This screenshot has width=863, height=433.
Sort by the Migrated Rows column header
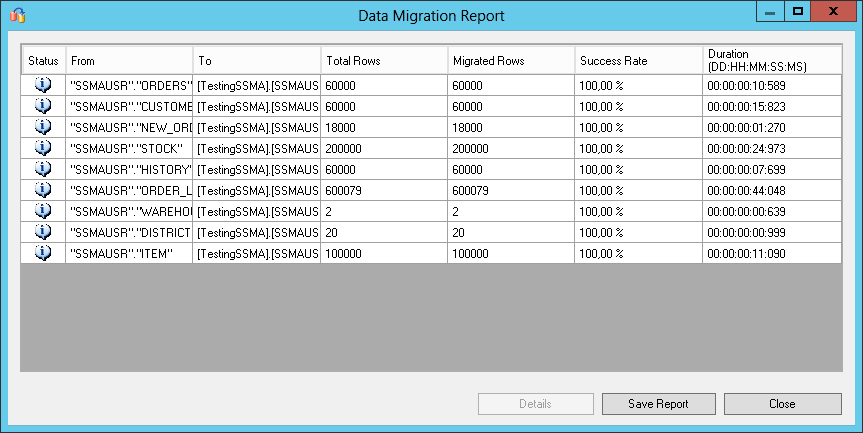[x=510, y=60]
